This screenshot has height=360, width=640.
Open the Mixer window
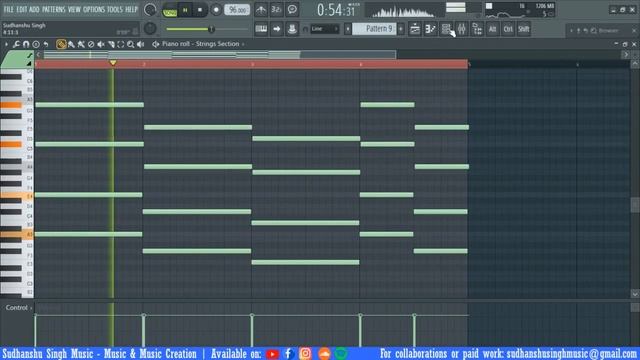click(462, 29)
